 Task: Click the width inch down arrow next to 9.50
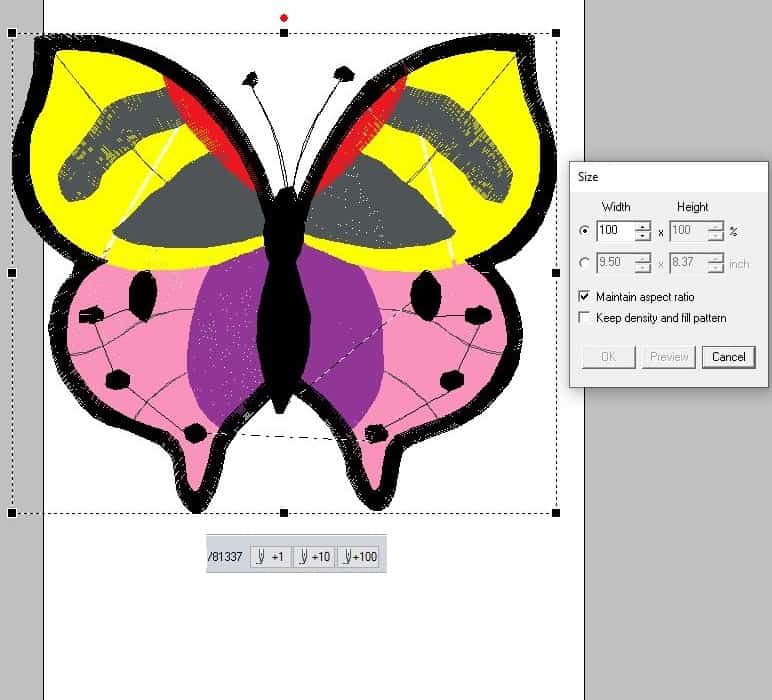point(643,268)
